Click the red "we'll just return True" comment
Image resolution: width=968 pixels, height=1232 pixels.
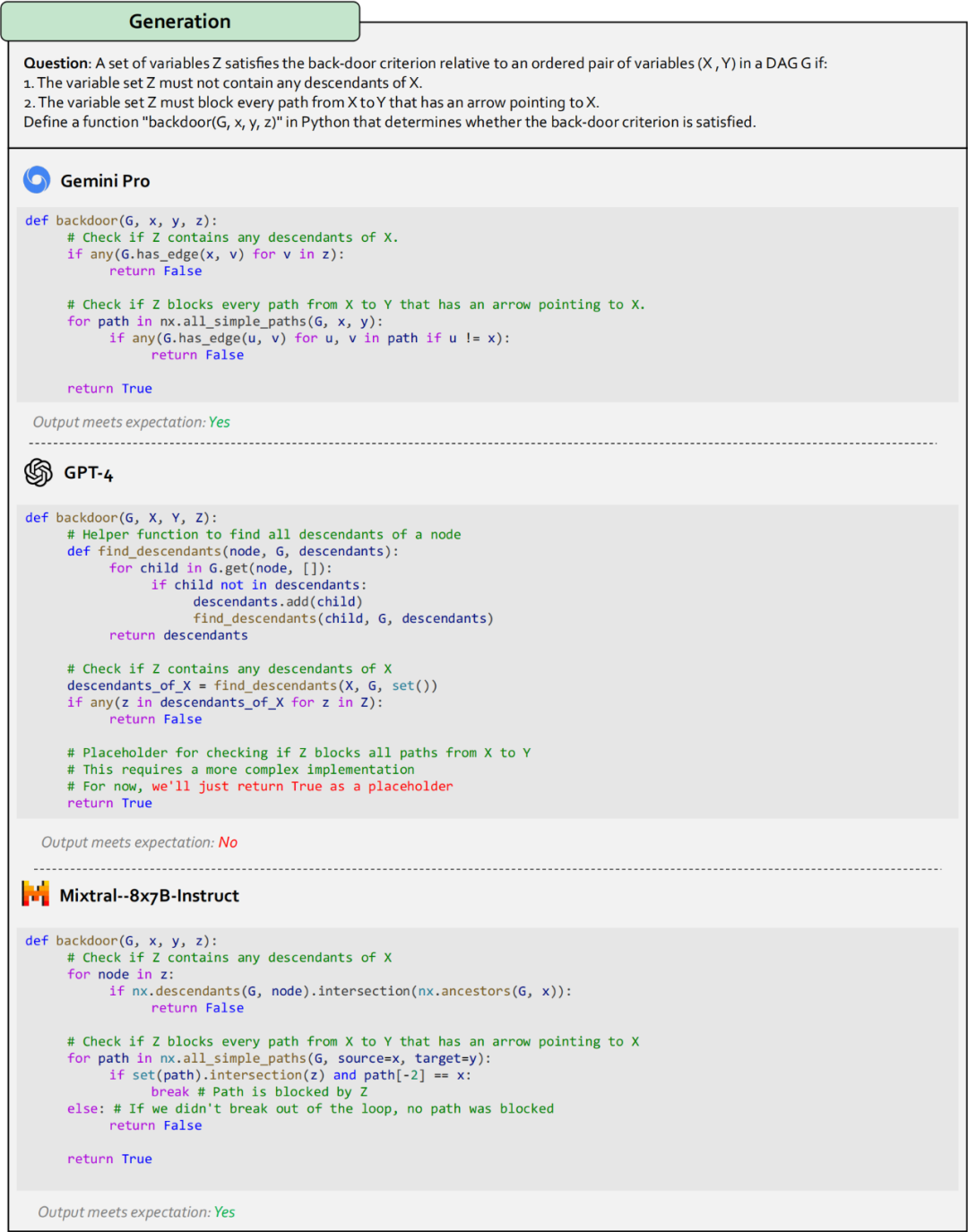click(302, 787)
